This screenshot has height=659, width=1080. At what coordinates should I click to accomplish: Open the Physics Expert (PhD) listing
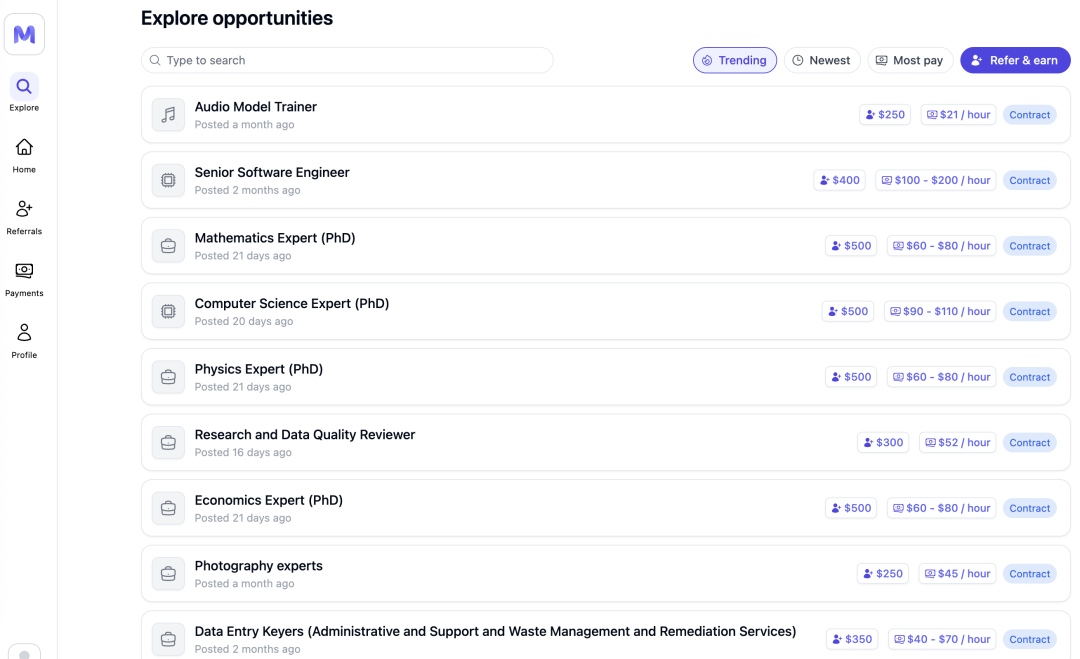259,369
